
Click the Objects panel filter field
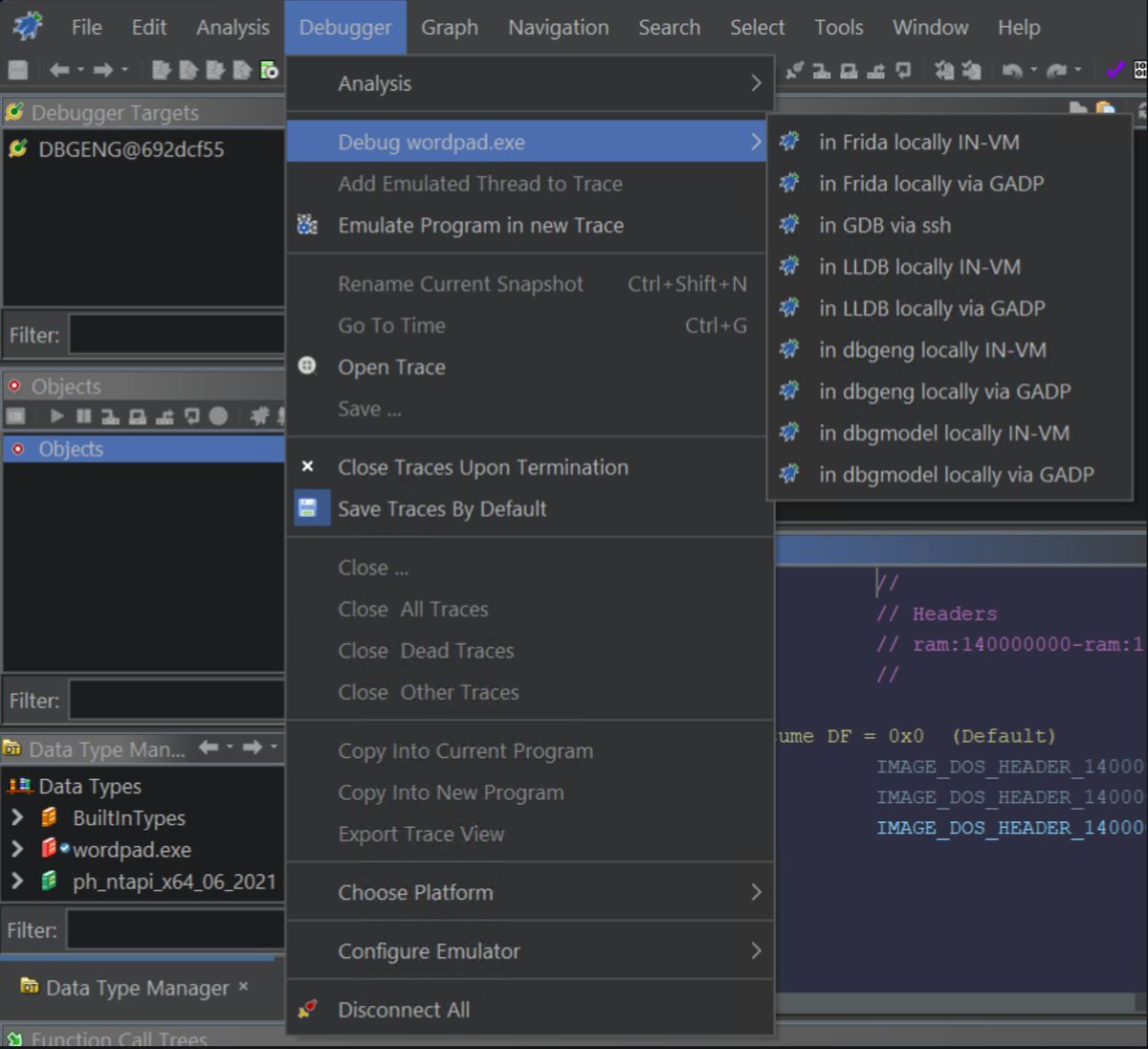(x=176, y=700)
